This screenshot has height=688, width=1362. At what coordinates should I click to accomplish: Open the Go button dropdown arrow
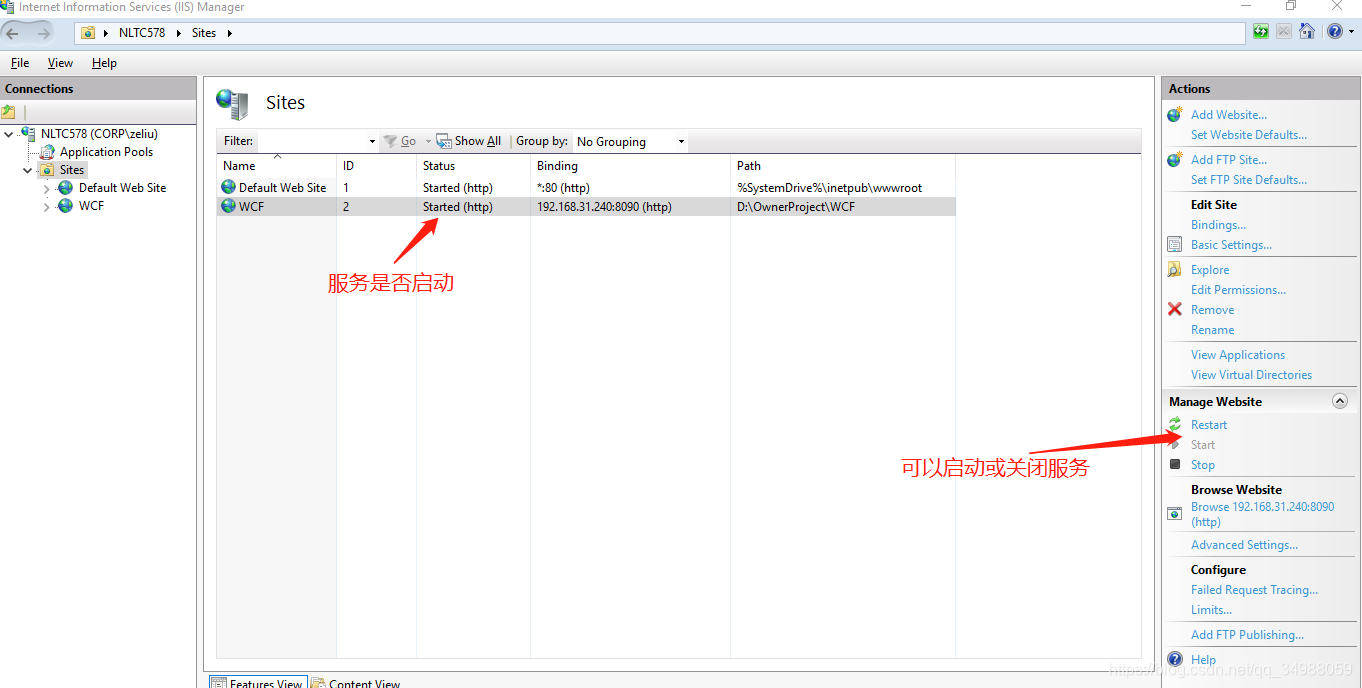pos(428,142)
